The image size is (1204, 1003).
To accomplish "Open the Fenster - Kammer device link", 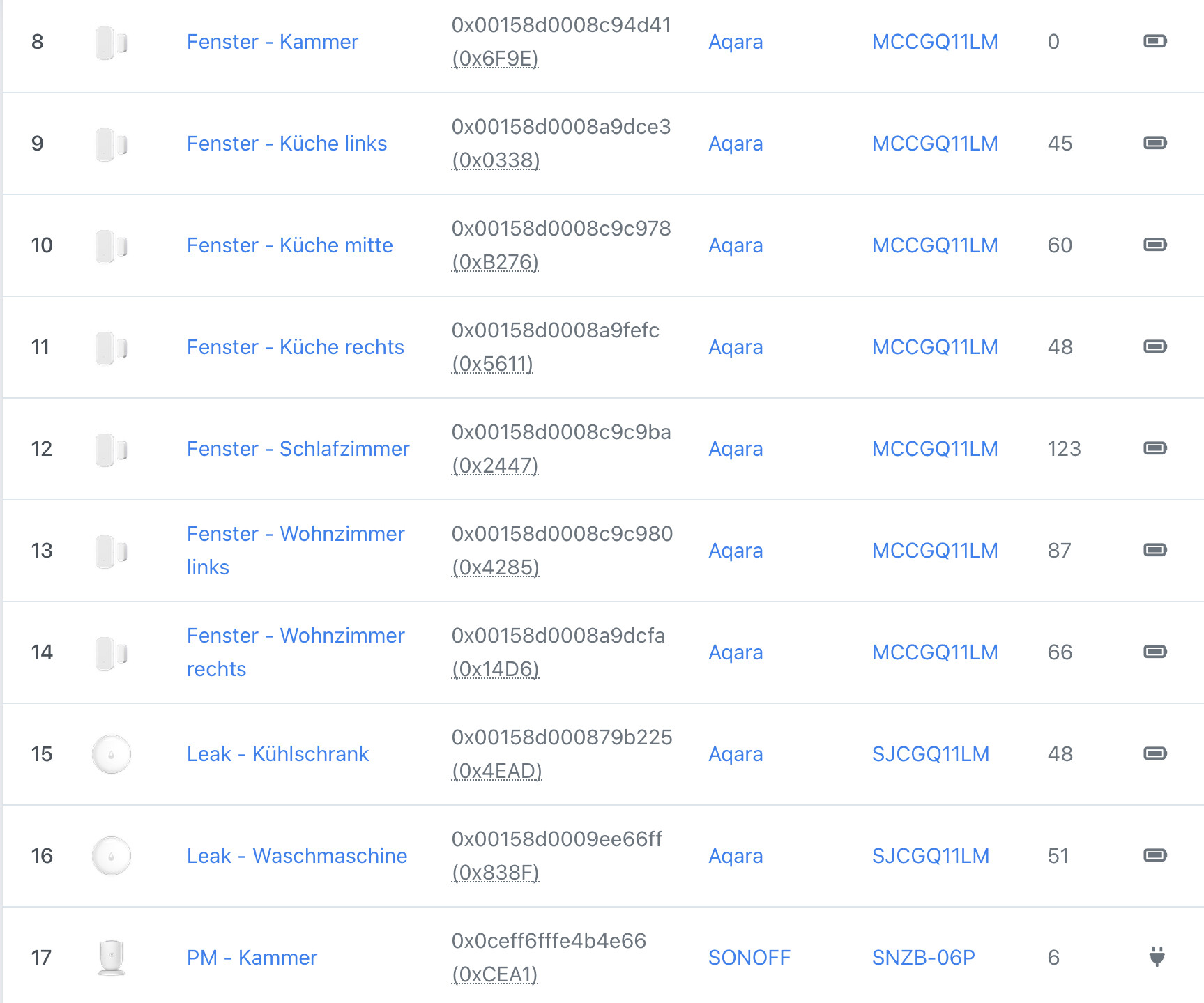I will click(x=272, y=42).
